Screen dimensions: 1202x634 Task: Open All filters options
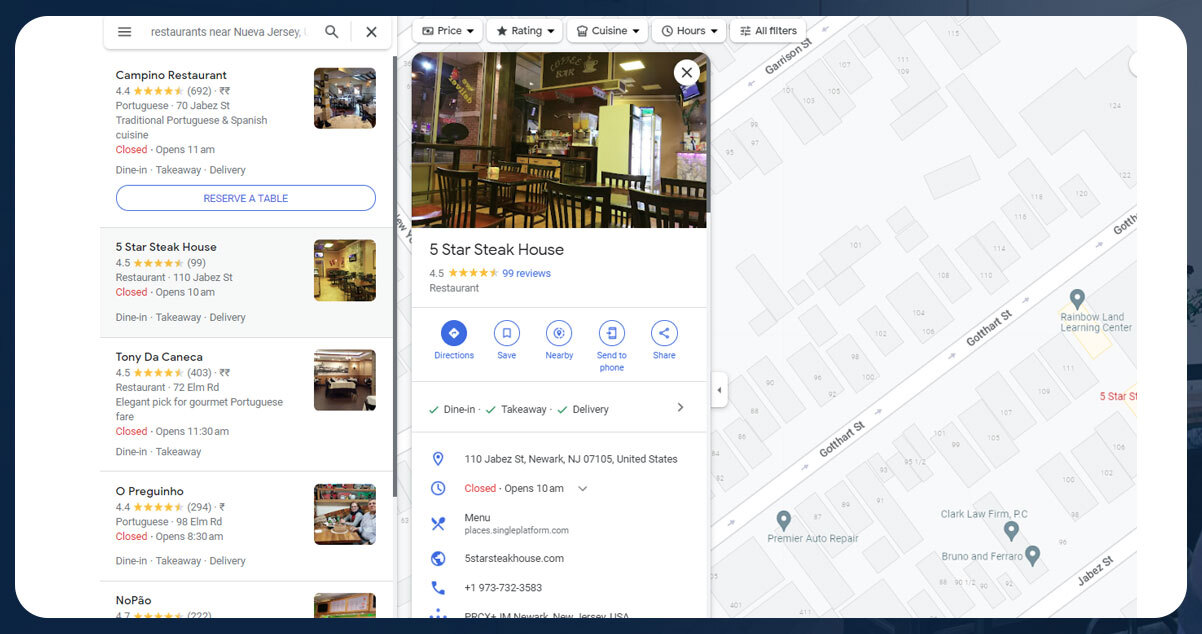(768, 30)
